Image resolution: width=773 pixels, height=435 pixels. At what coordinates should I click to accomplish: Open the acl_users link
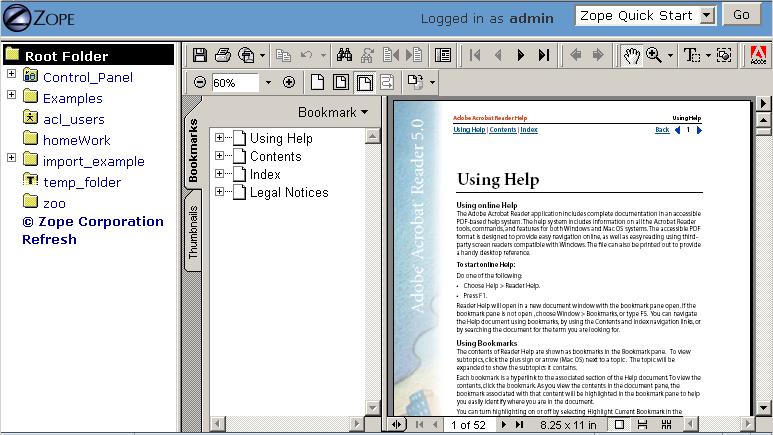[74, 119]
